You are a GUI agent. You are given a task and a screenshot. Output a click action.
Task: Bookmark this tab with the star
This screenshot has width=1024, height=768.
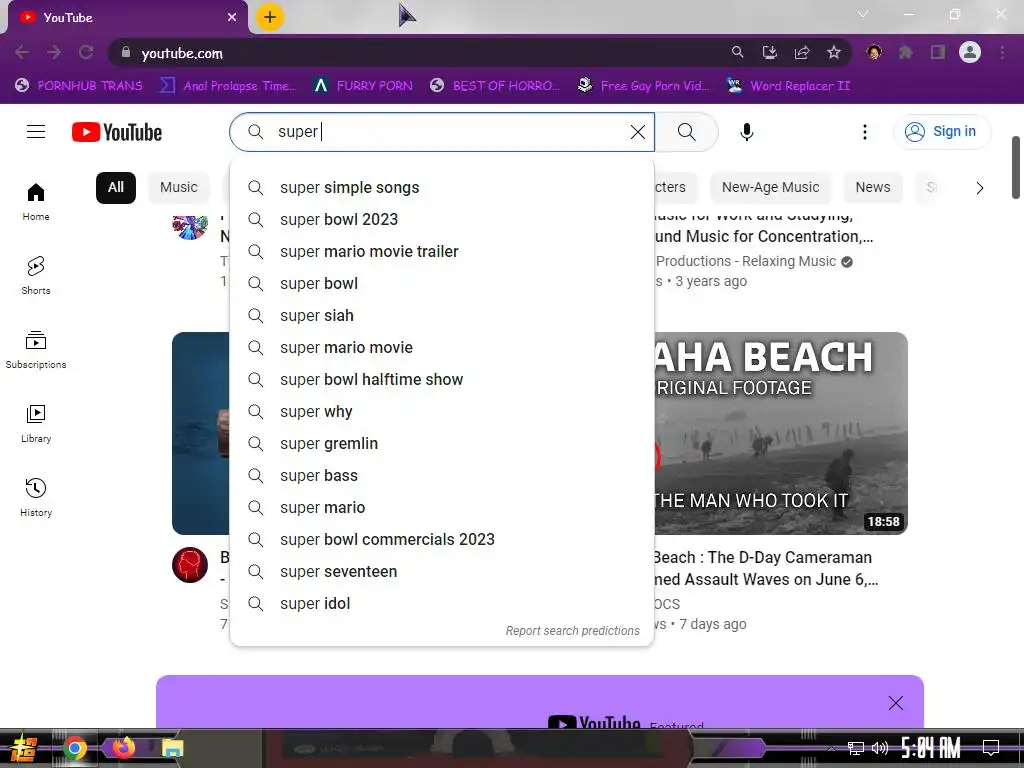pyautogui.click(x=834, y=52)
